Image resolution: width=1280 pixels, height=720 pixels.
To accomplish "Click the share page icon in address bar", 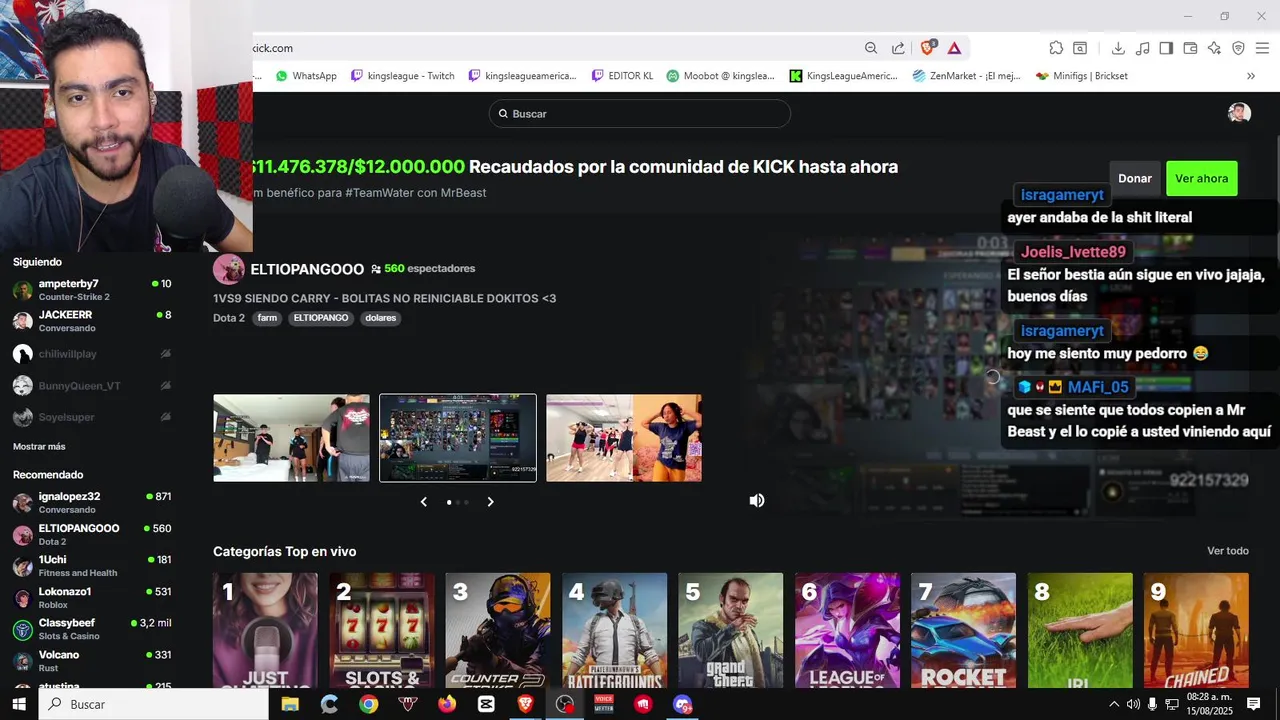I will tap(898, 48).
